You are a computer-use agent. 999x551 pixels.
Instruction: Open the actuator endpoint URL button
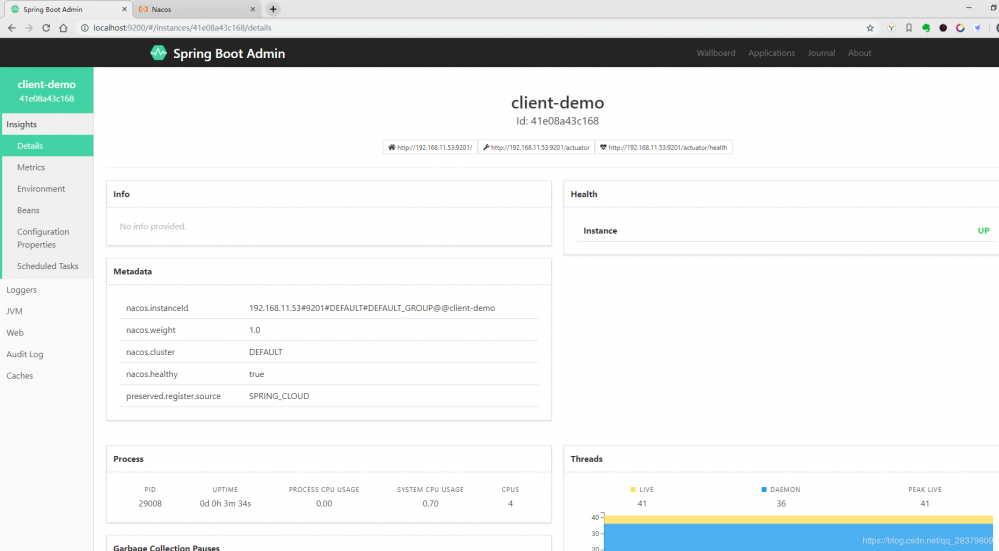[x=536, y=147]
